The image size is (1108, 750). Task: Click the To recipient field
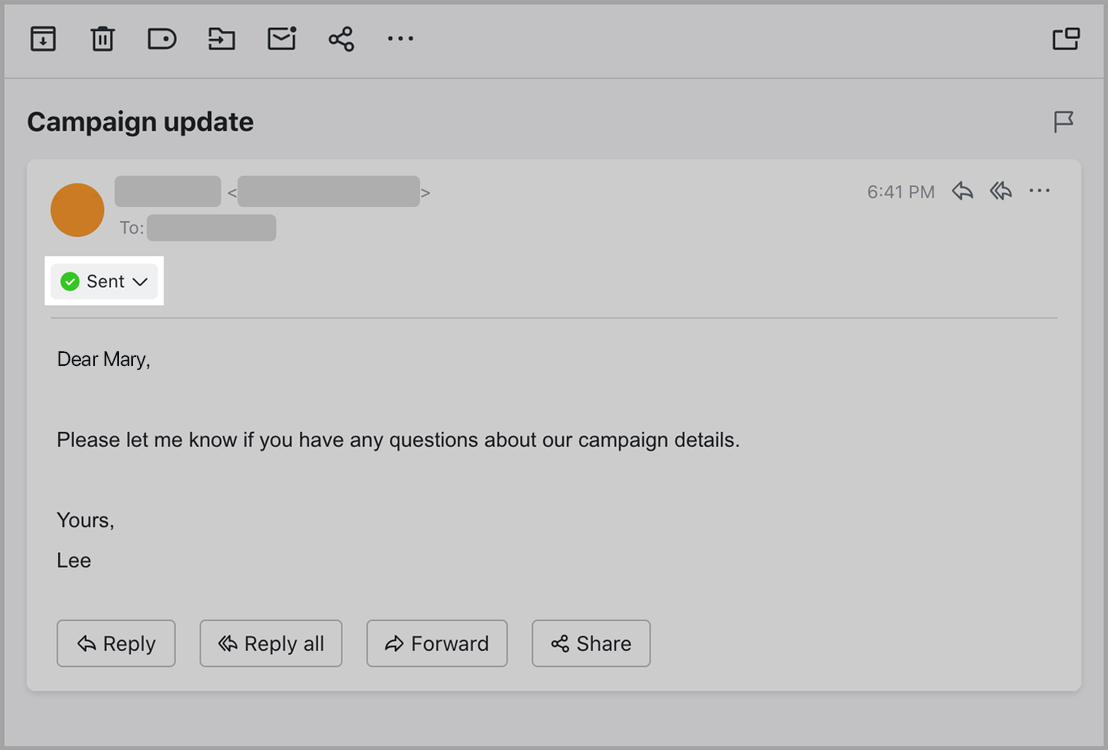pos(210,227)
